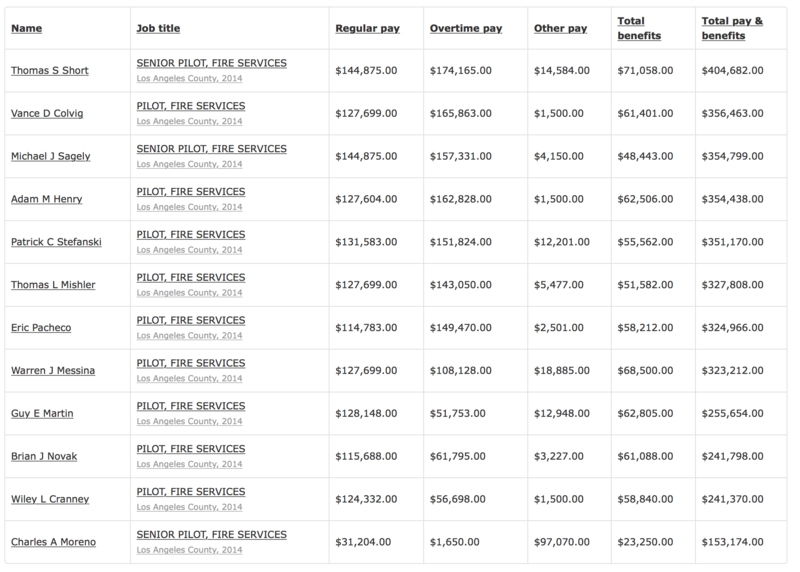Click the Other pay column header
The width and height of the screenshot is (800, 572).
(x=560, y=28)
